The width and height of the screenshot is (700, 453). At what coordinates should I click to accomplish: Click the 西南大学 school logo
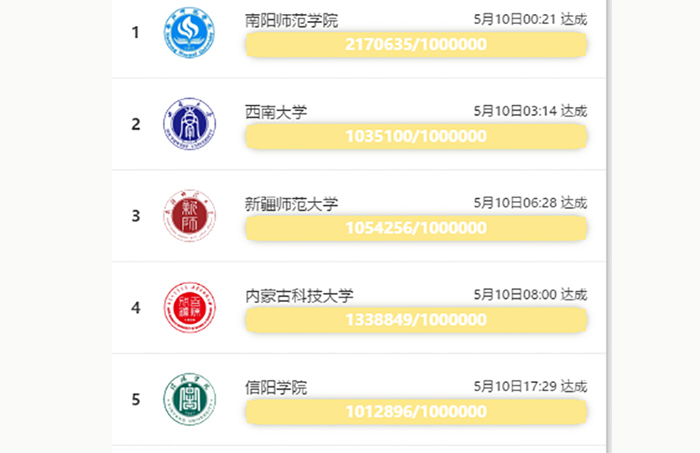(x=189, y=124)
